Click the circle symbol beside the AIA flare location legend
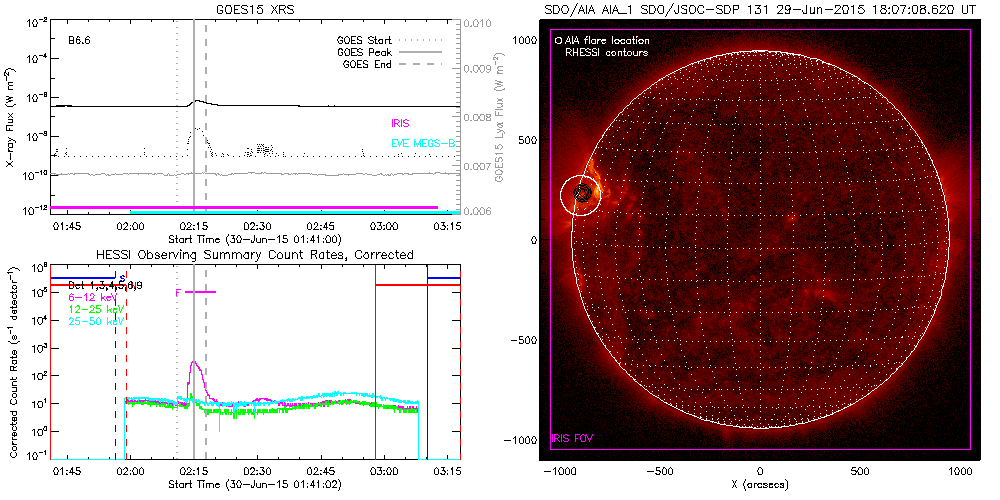This screenshot has width=1000, height=500. [x=557, y=41]
